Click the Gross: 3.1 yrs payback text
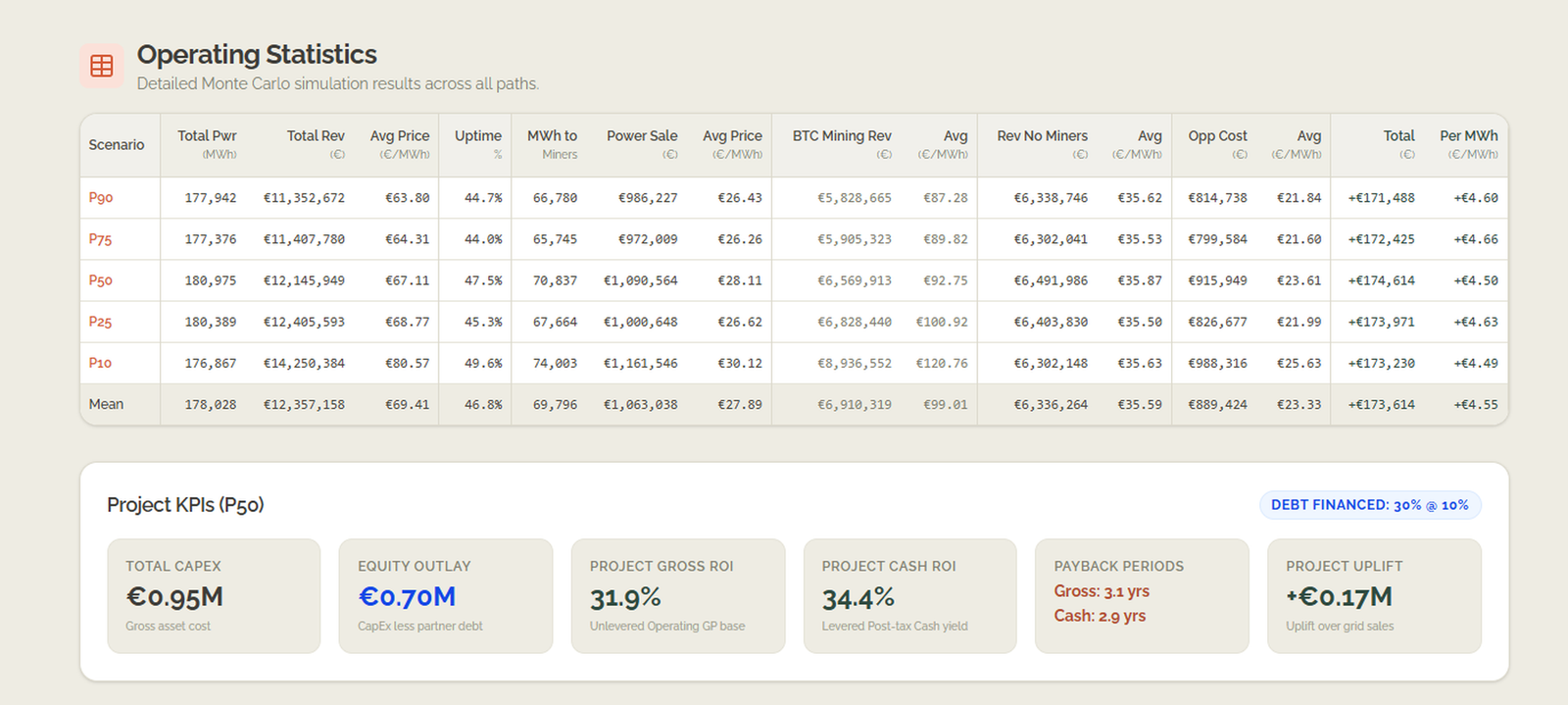1568x705 pixels. pyautogui.click(x=1102, y=591)
